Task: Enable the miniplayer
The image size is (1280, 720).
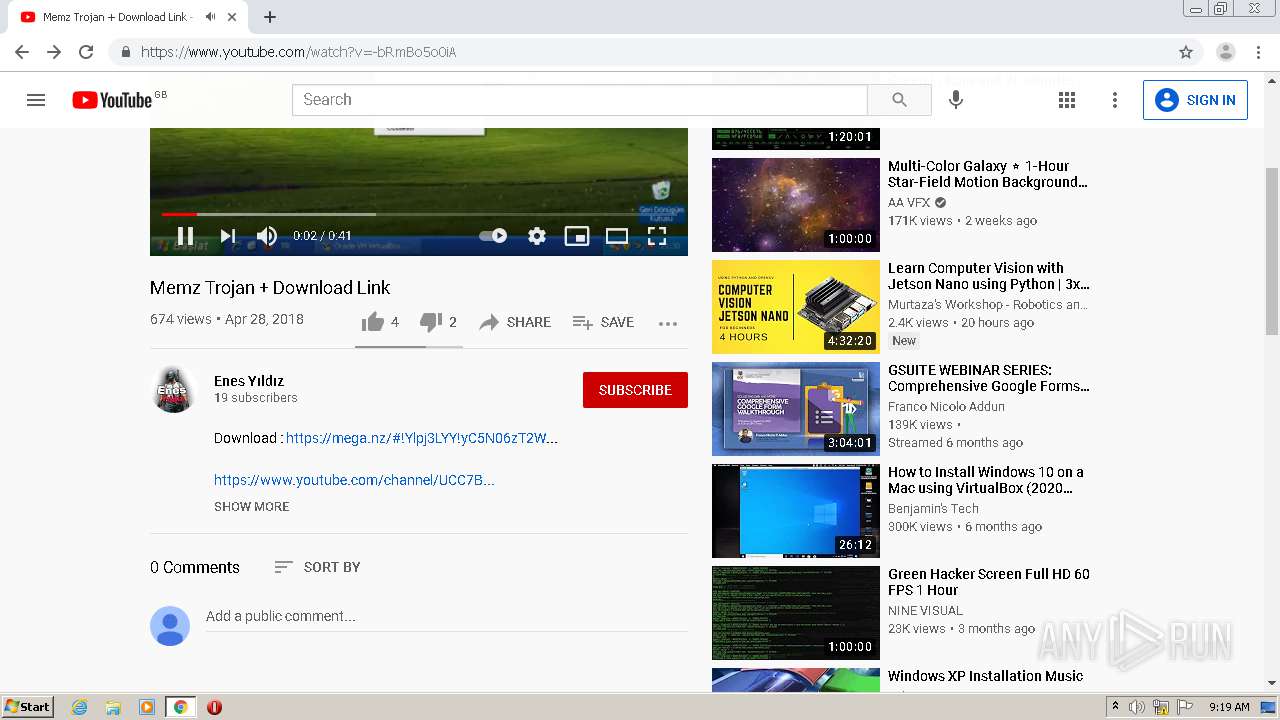Action: 577,236
